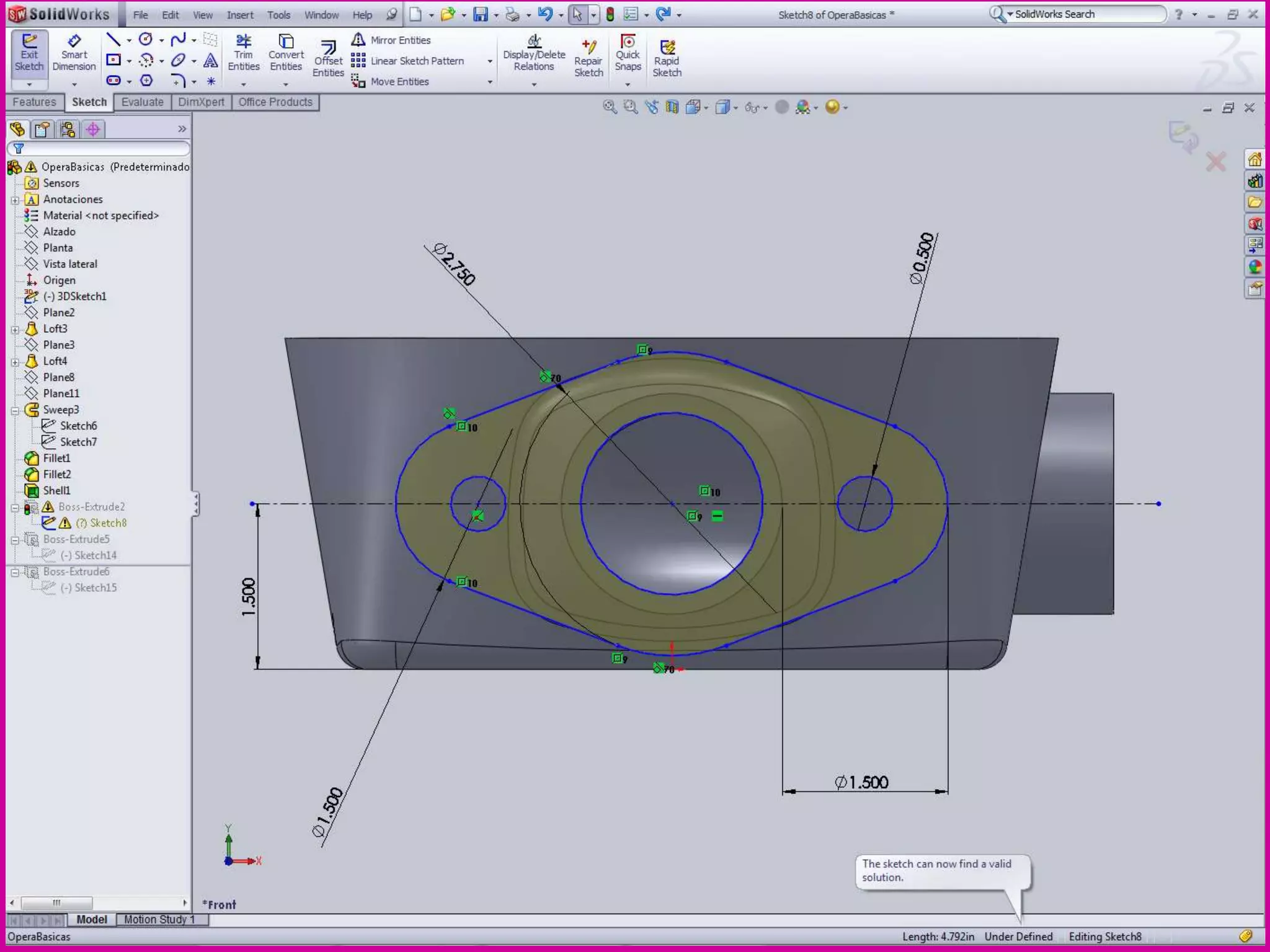Open the Motion Study 1 tab
The image size is (1270, 952).
(159, 920)
